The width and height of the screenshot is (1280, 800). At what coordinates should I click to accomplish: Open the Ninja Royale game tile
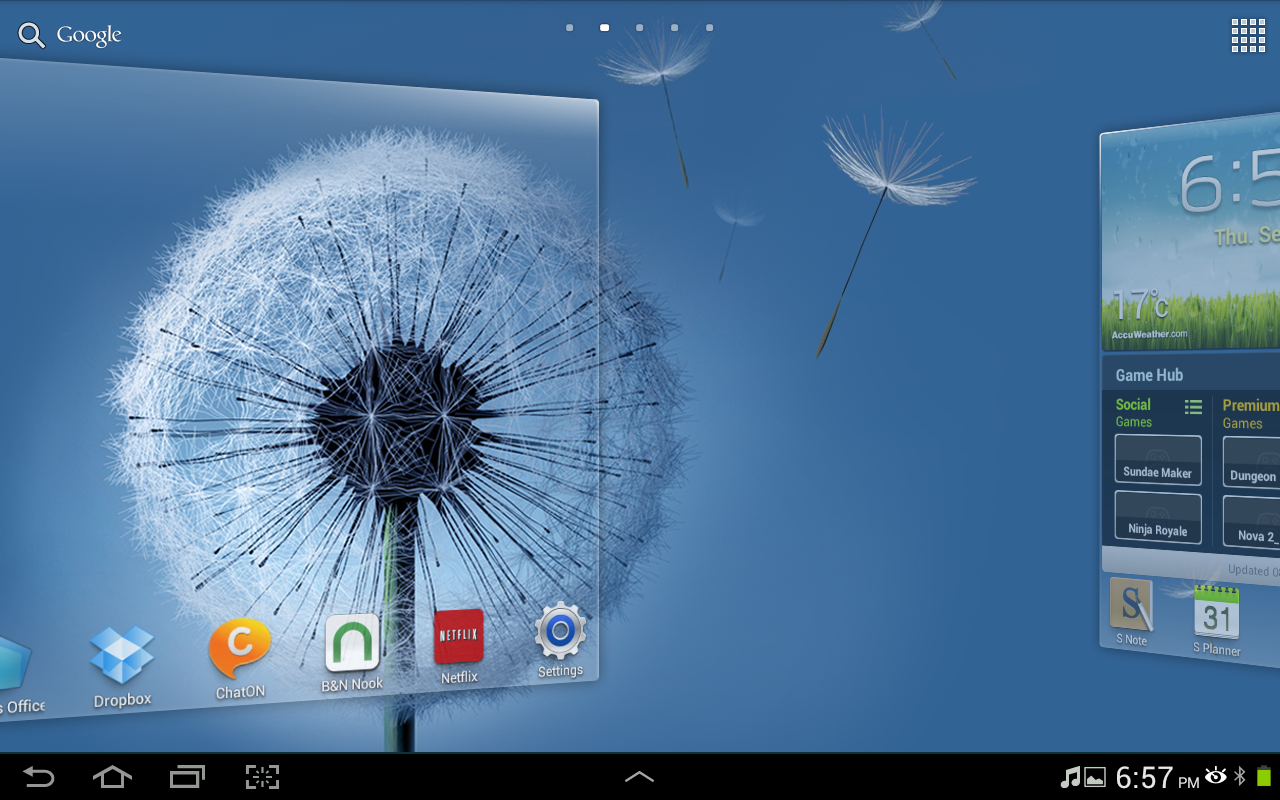click(x=1157, y=517)
